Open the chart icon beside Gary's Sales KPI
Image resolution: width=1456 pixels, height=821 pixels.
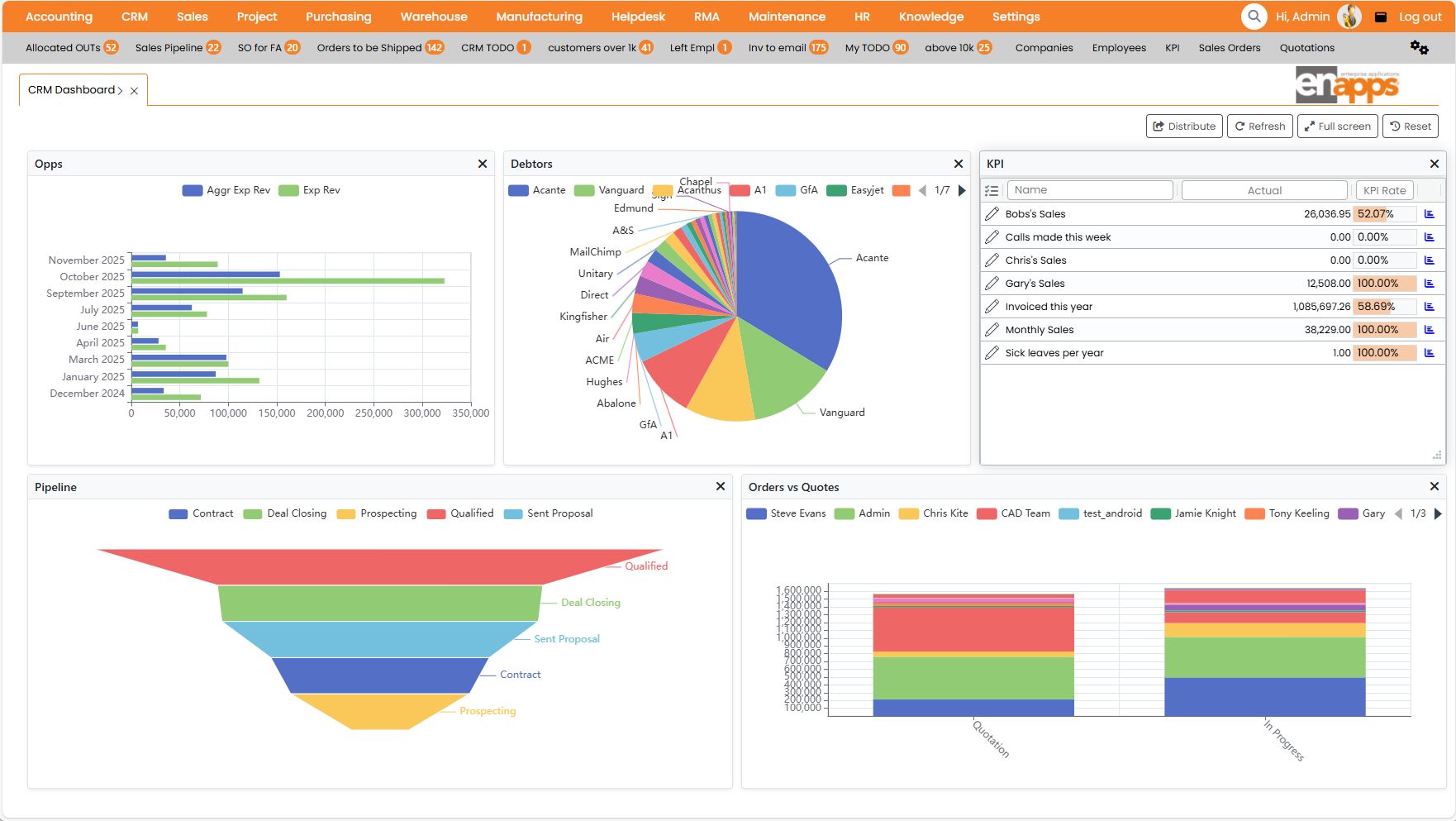(x=1430, y=283)
